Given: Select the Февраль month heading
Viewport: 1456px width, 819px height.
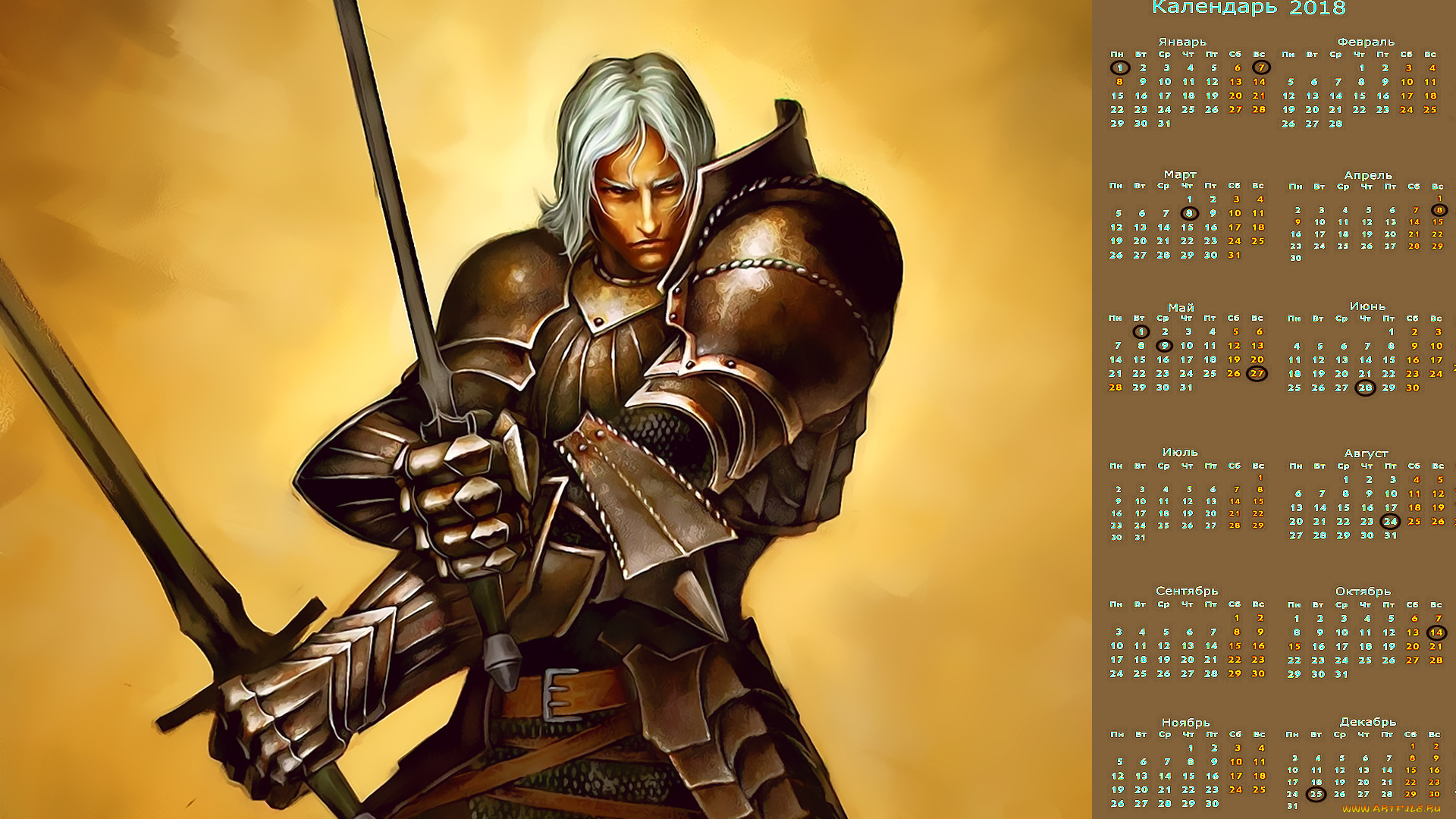Looking at the screenshot, I should (x=1365, y=42).
